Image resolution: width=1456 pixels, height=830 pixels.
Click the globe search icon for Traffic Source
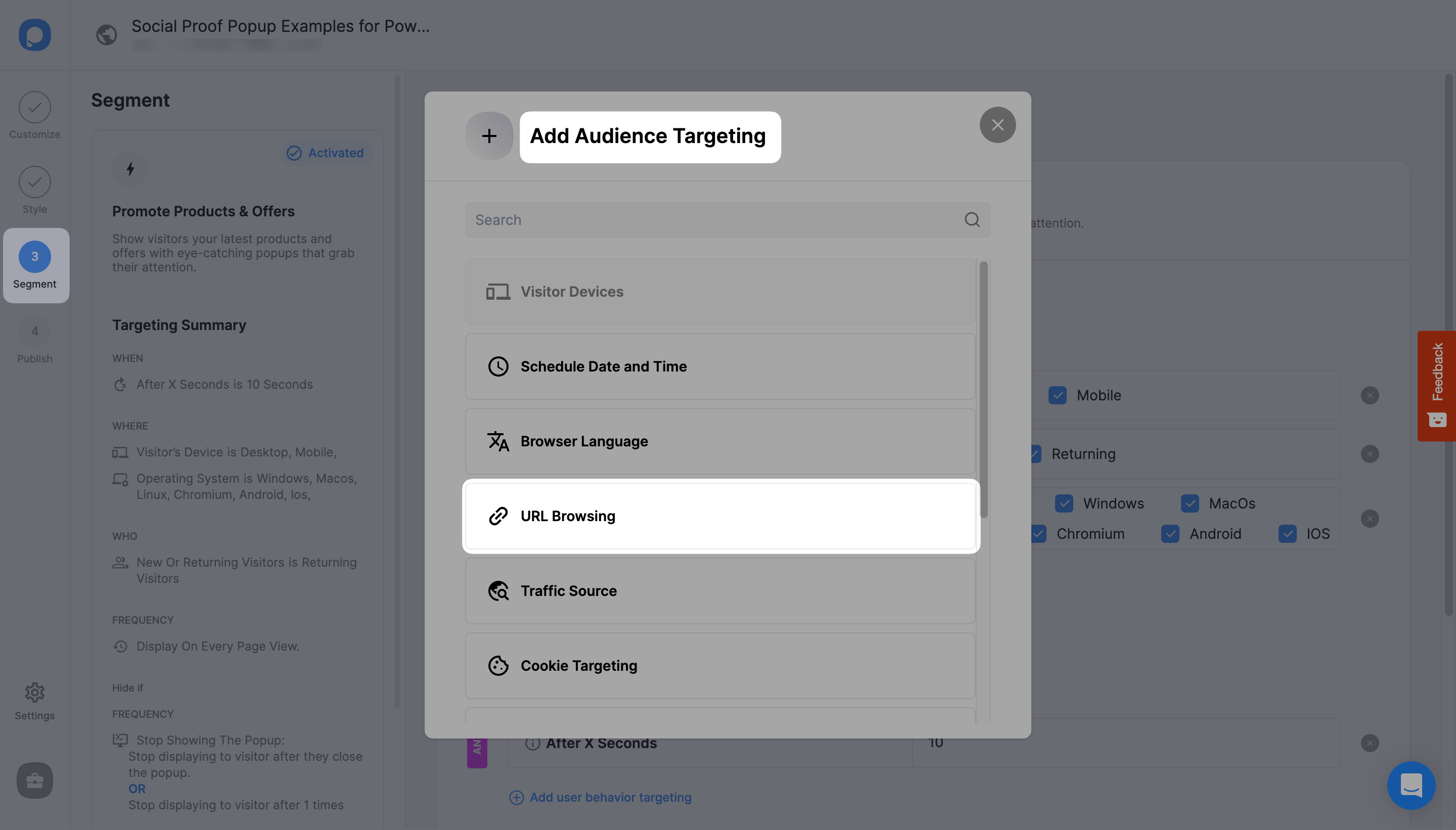pyautogui.click(x=498, y=591)
